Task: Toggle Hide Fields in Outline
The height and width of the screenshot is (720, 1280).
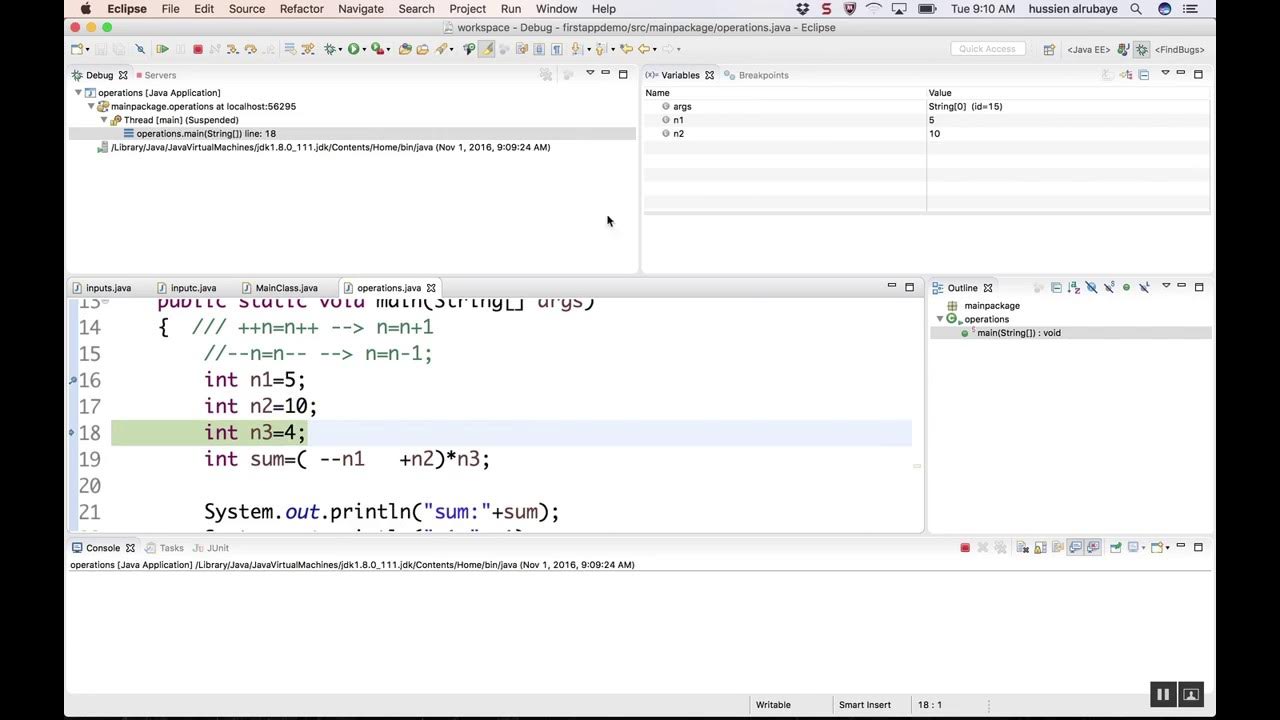Action: click(1091, 287)
